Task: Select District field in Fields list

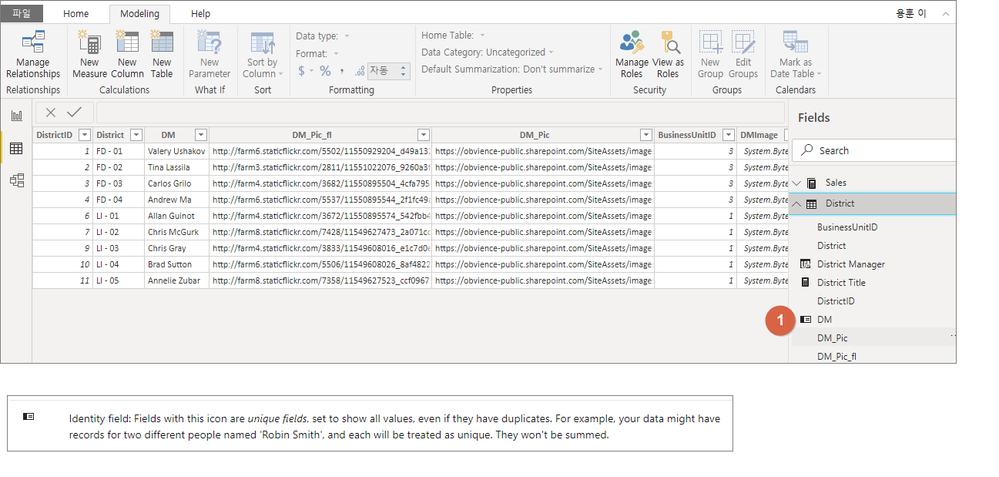Action: point(831,245)
